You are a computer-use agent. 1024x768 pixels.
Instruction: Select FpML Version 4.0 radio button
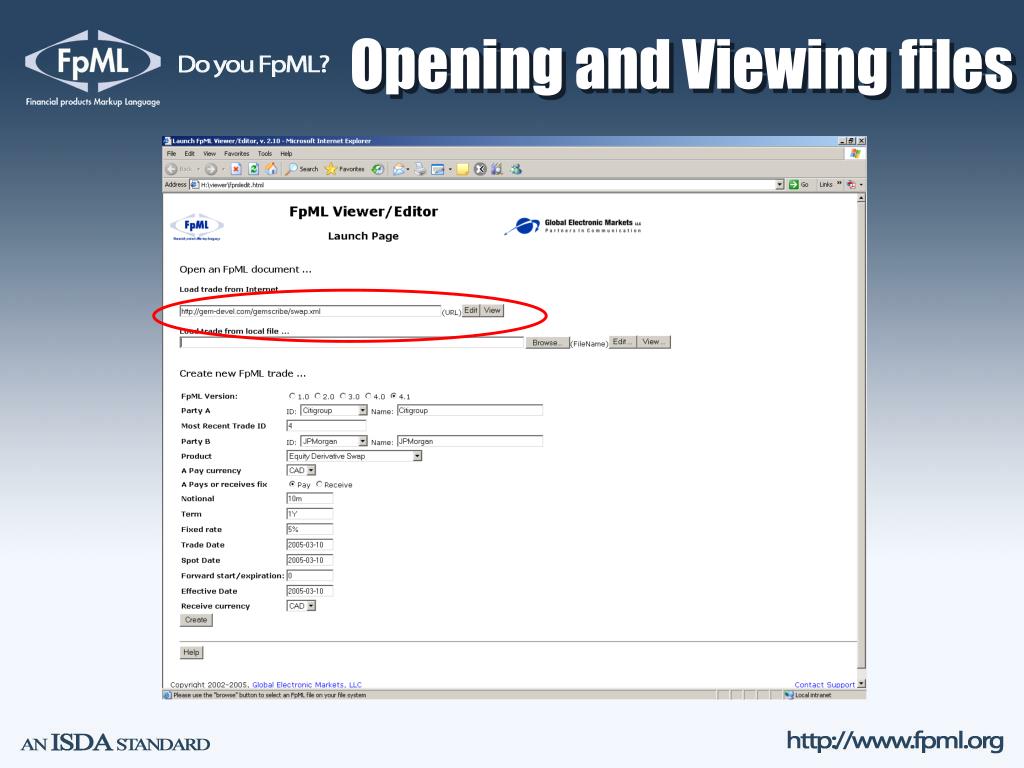click(x=368, y=396)
